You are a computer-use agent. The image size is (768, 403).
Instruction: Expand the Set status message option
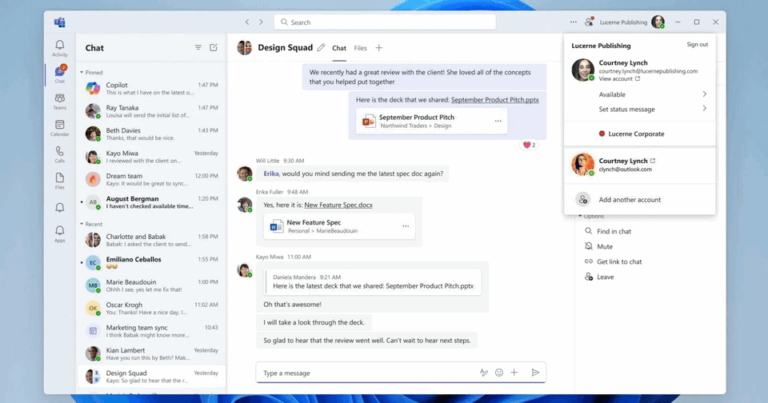704,109
